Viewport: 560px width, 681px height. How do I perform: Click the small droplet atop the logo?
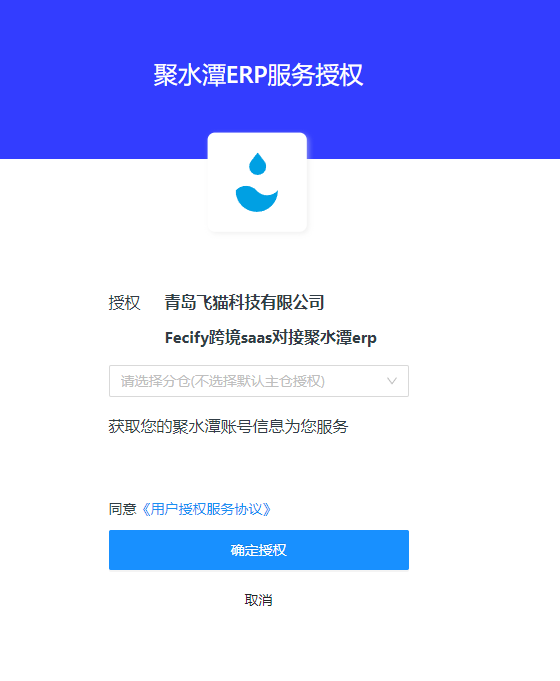(257, 164)
